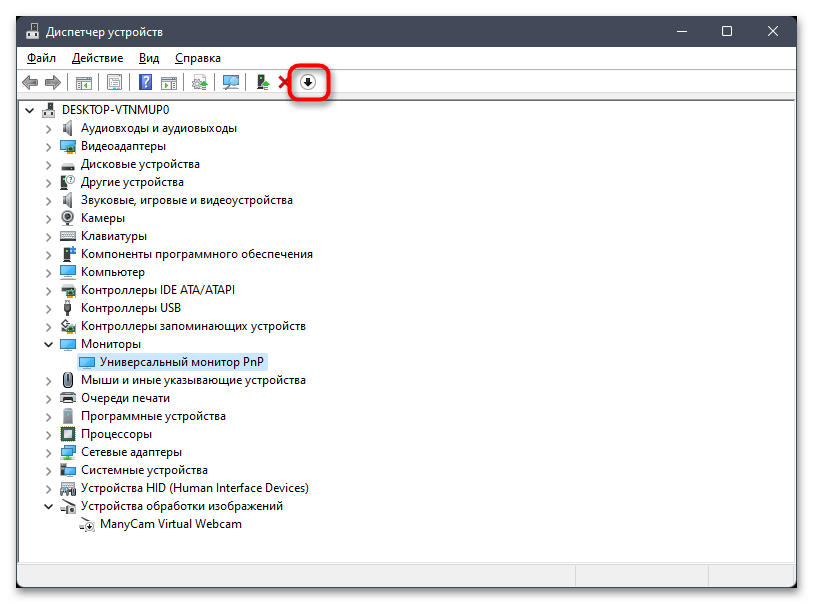Click Устройства HID (Human Interface Devices)
The width and height of the screenshot is (813, 604).
(x=194, y=488)
